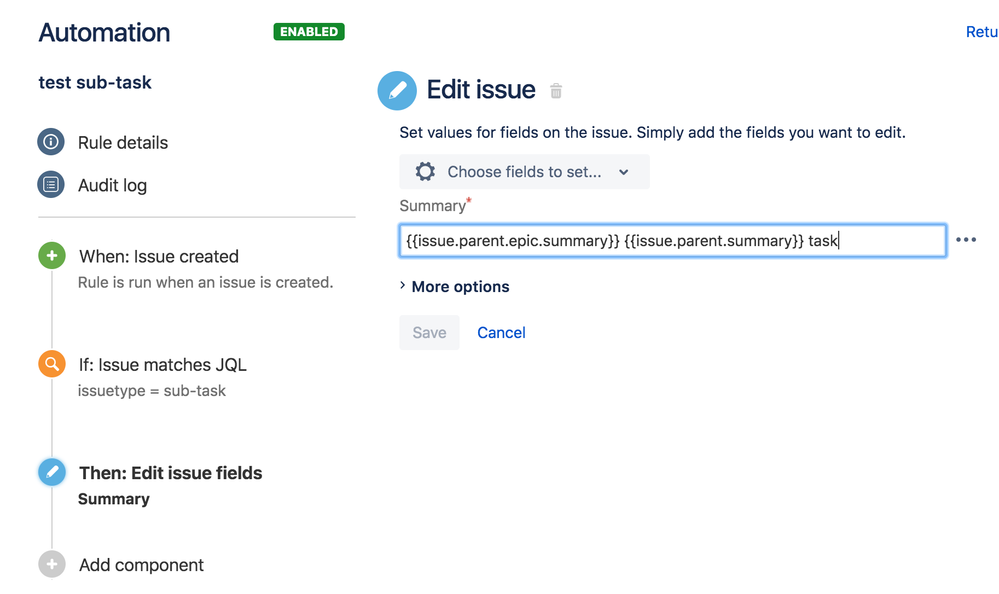Image resolution: width=999 pixels, height=594 pixels.
Task: Click the Edit issue pencil header icon
Action: point(397,90)
